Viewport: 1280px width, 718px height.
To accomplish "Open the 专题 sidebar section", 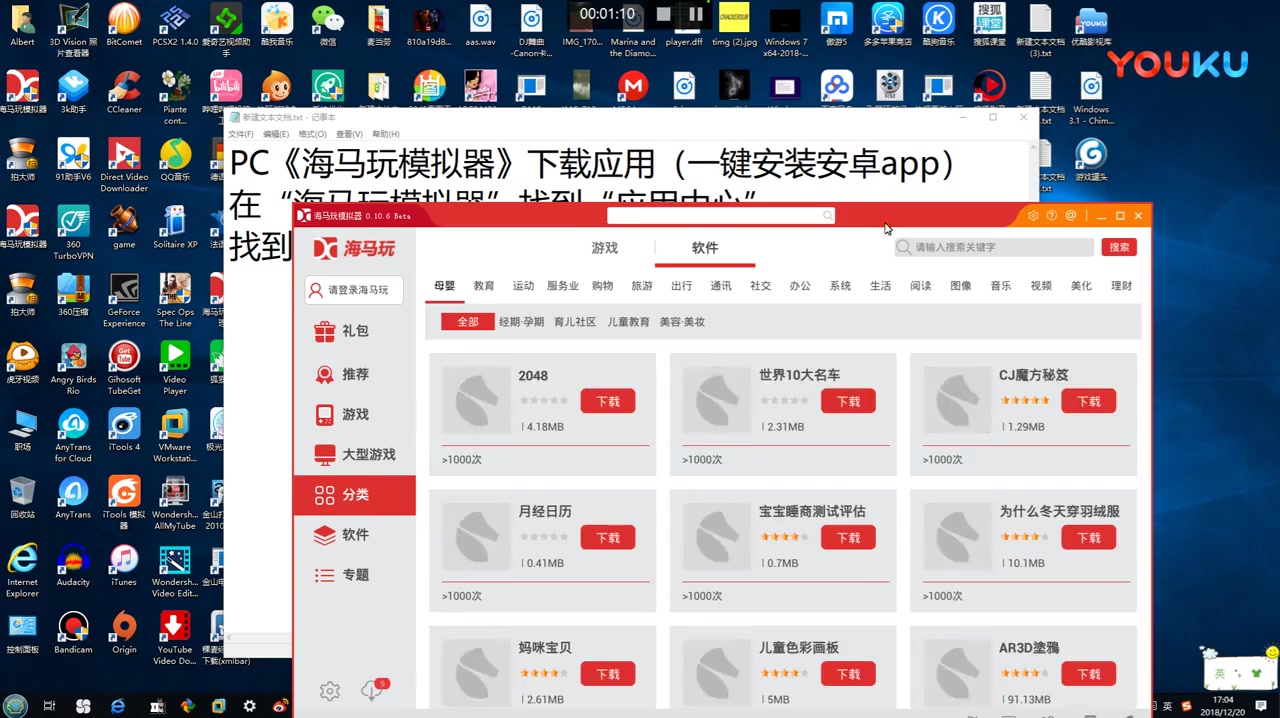I will point(354,575).
